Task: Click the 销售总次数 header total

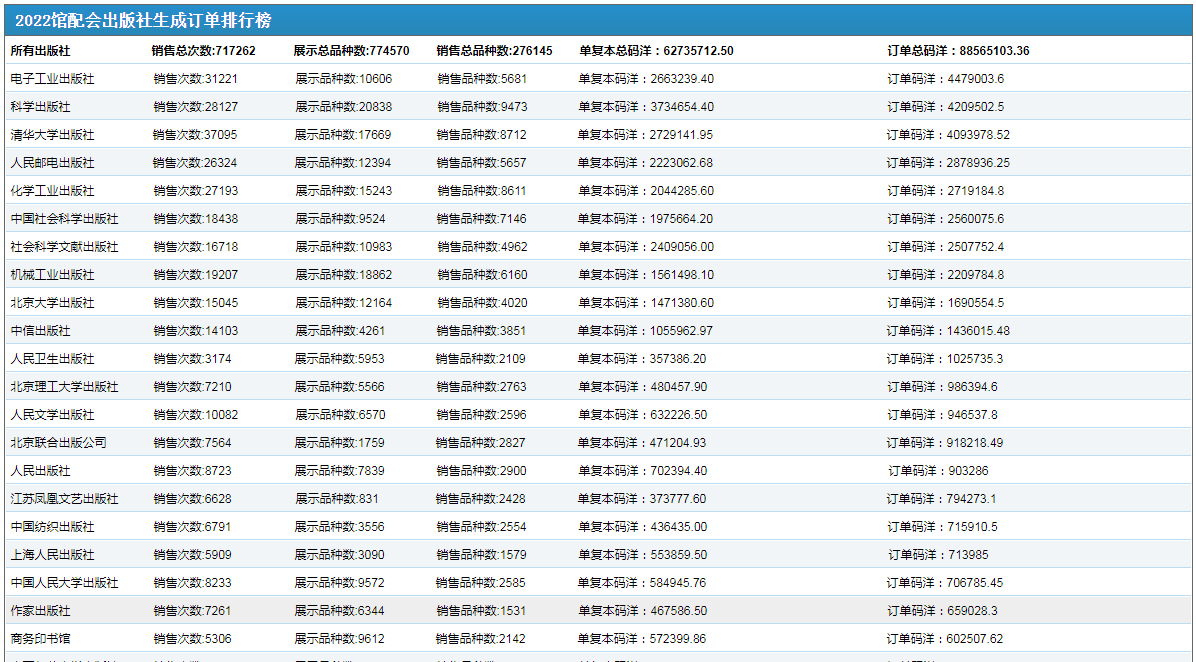Action: tap(203, 51)
